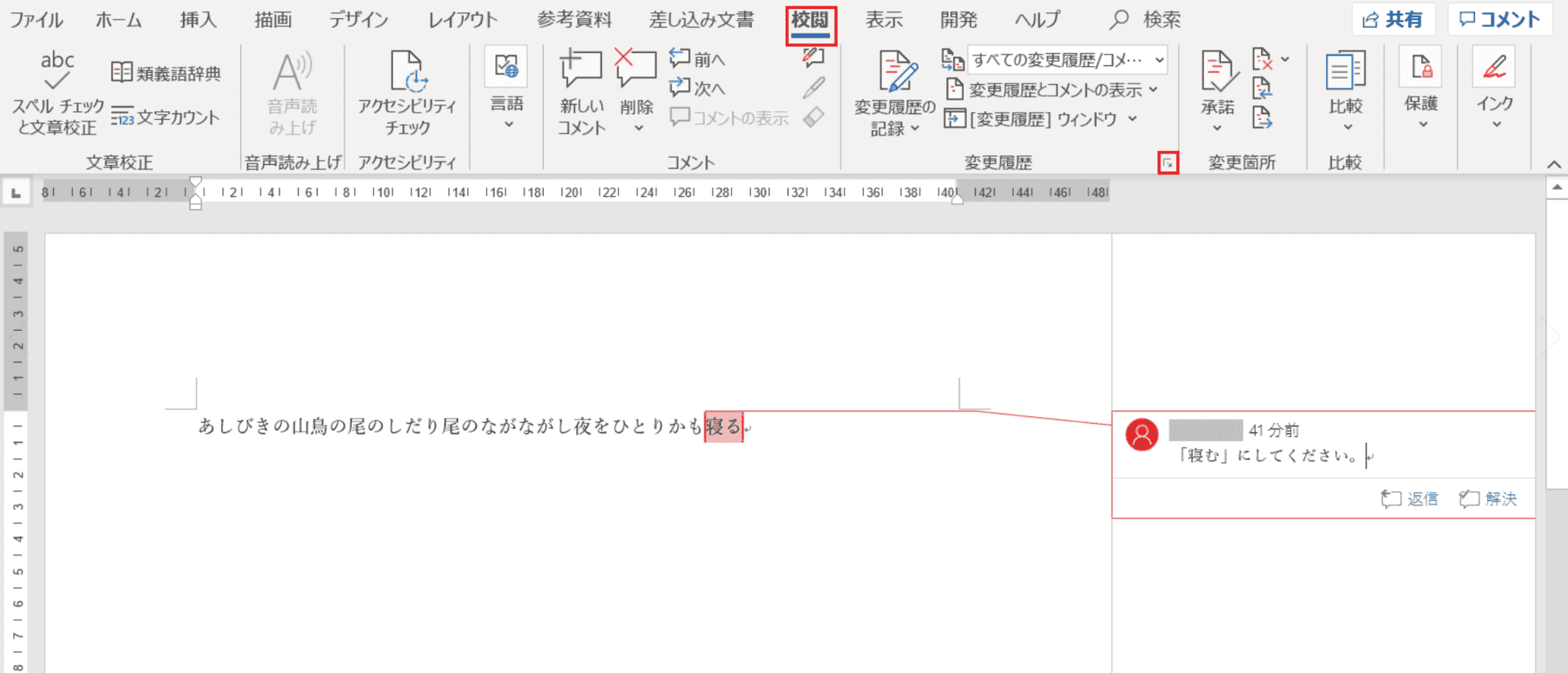Open the File (ファイル) tab

click(x=37, y=20)
